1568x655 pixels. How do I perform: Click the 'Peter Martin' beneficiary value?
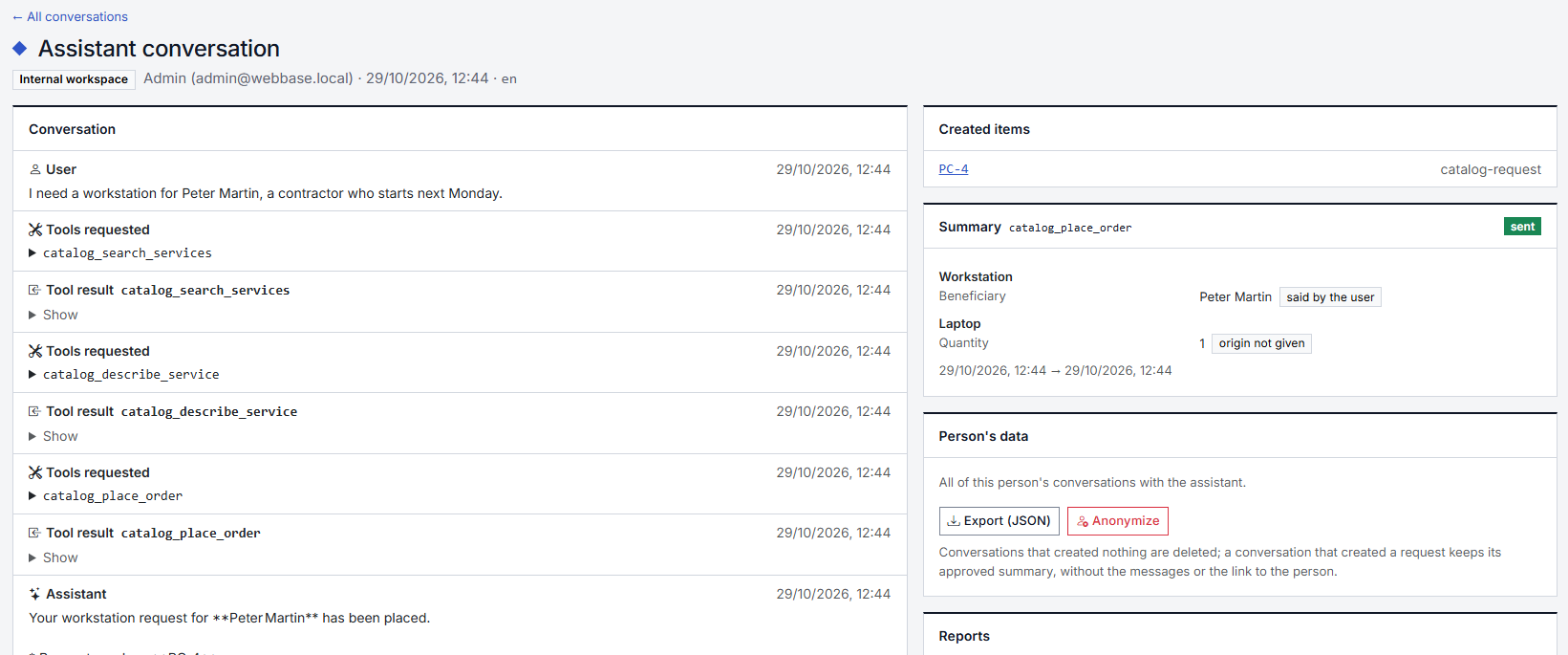pos(1235,297)
